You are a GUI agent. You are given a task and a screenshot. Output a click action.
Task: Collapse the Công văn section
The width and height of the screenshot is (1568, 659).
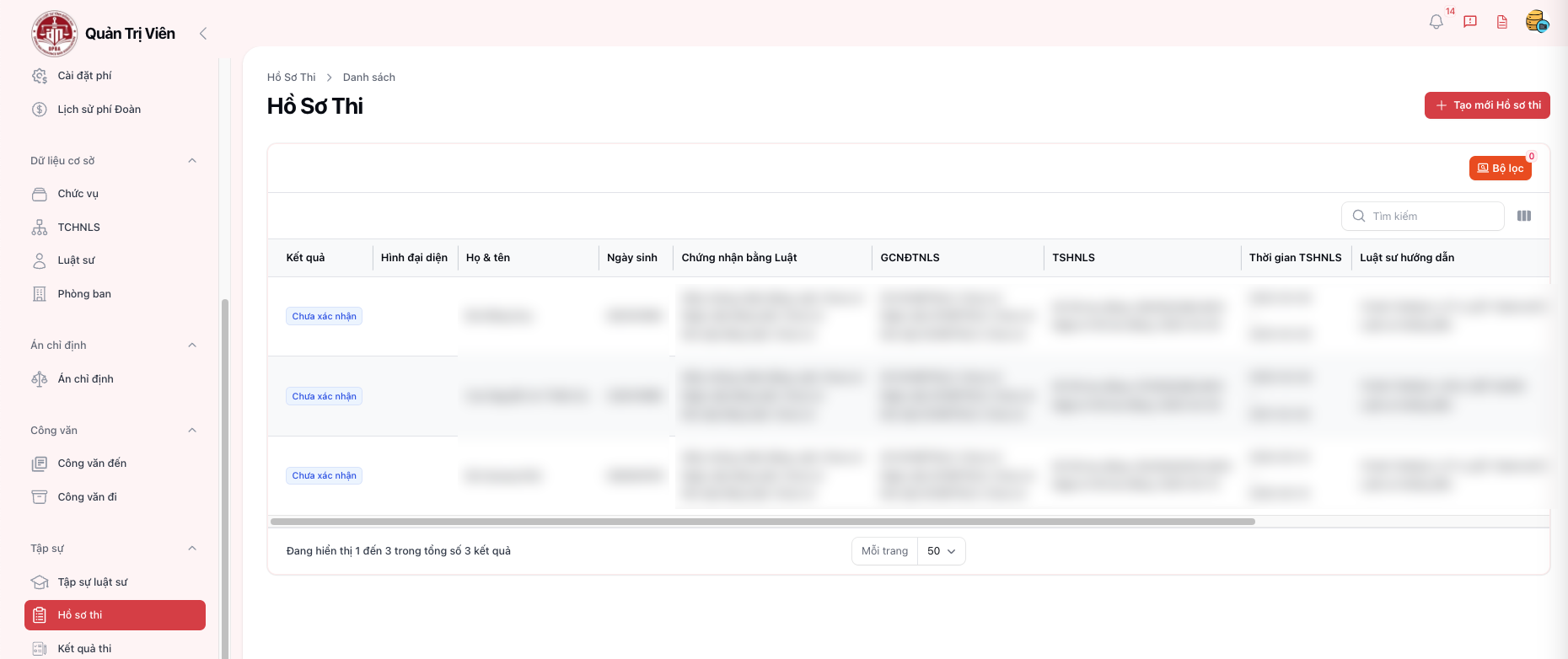pyautogui.click(x=192, y=431)
